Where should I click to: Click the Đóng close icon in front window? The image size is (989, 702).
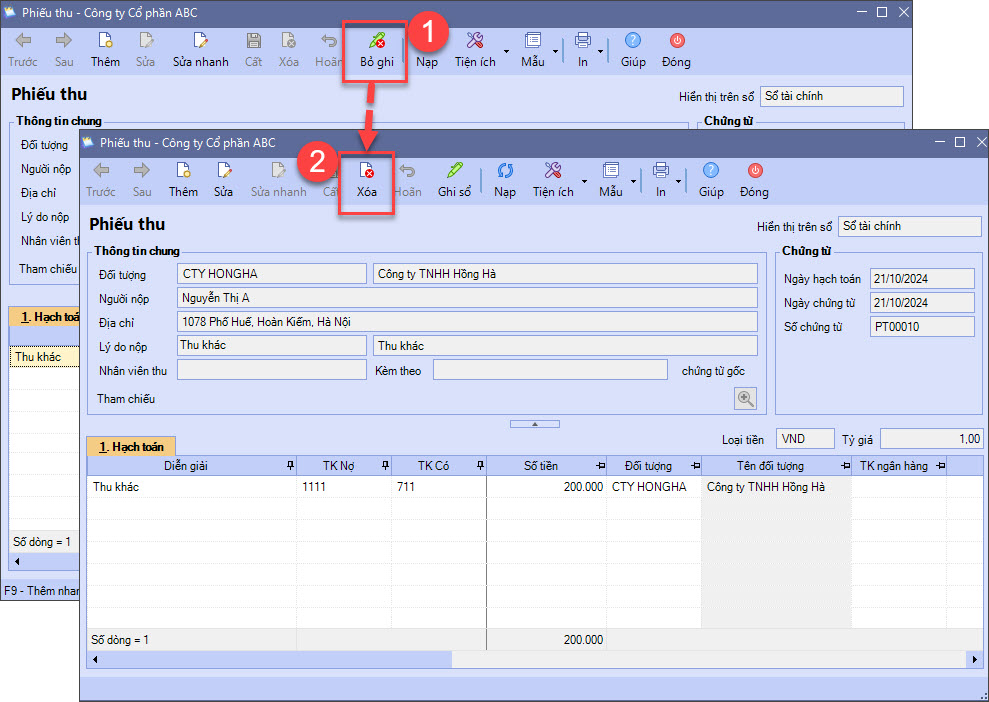(754, 172)
